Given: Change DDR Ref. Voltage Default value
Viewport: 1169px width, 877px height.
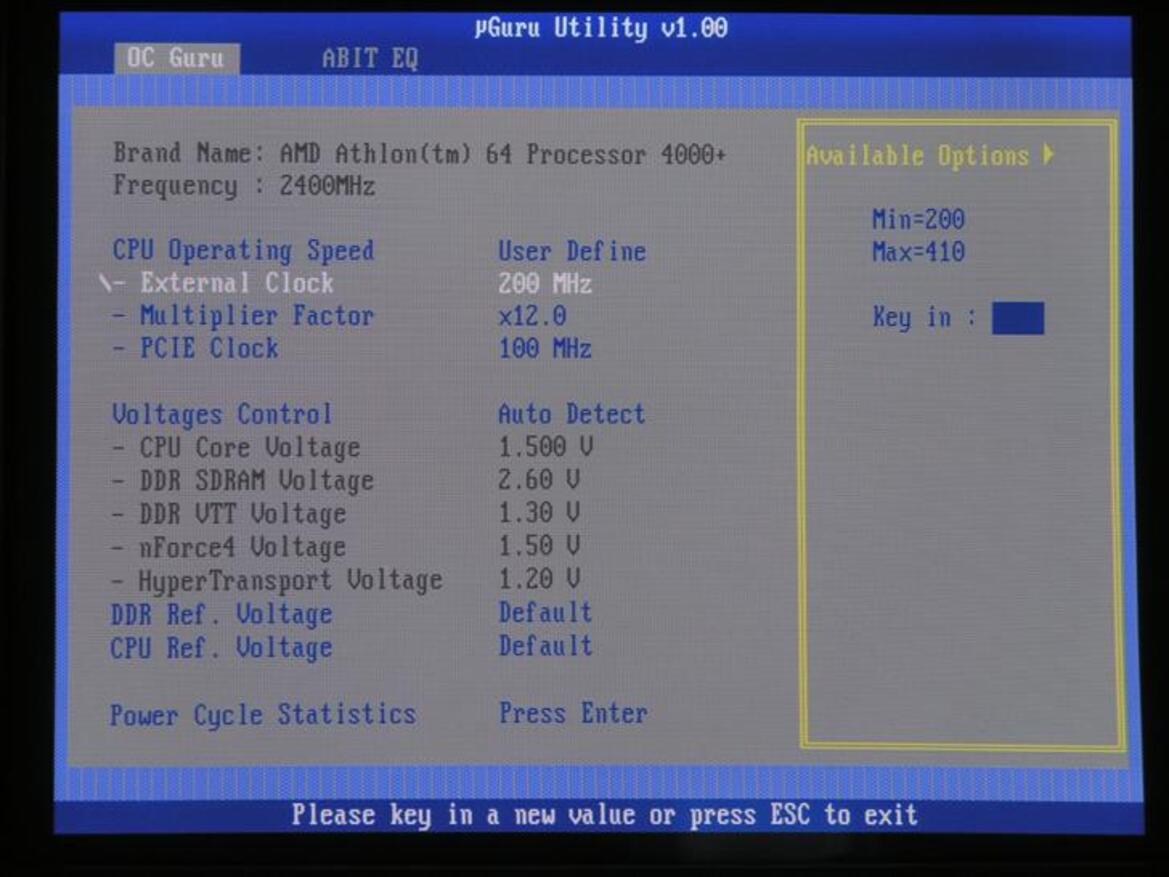Looking at the screenshot, I should 546,613.
